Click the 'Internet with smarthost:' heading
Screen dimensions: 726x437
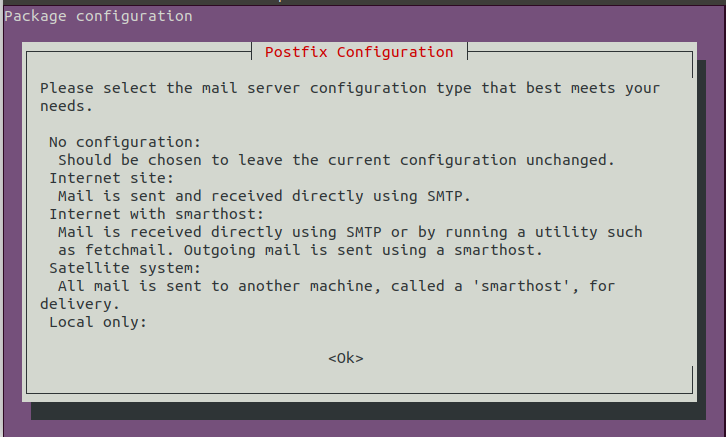156,214
